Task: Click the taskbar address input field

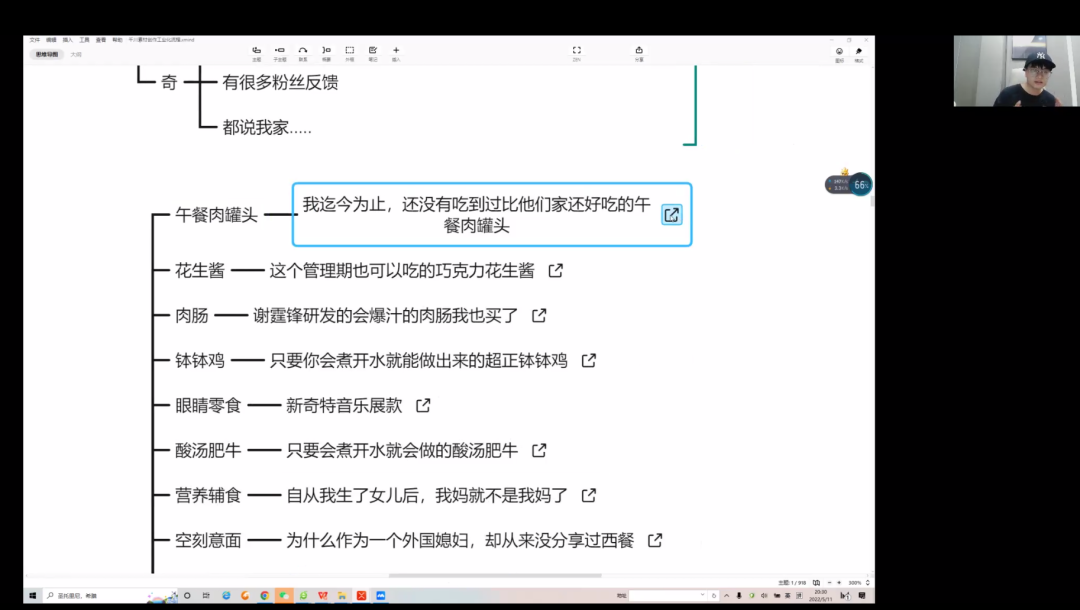Action: click(x=667, y=596)
